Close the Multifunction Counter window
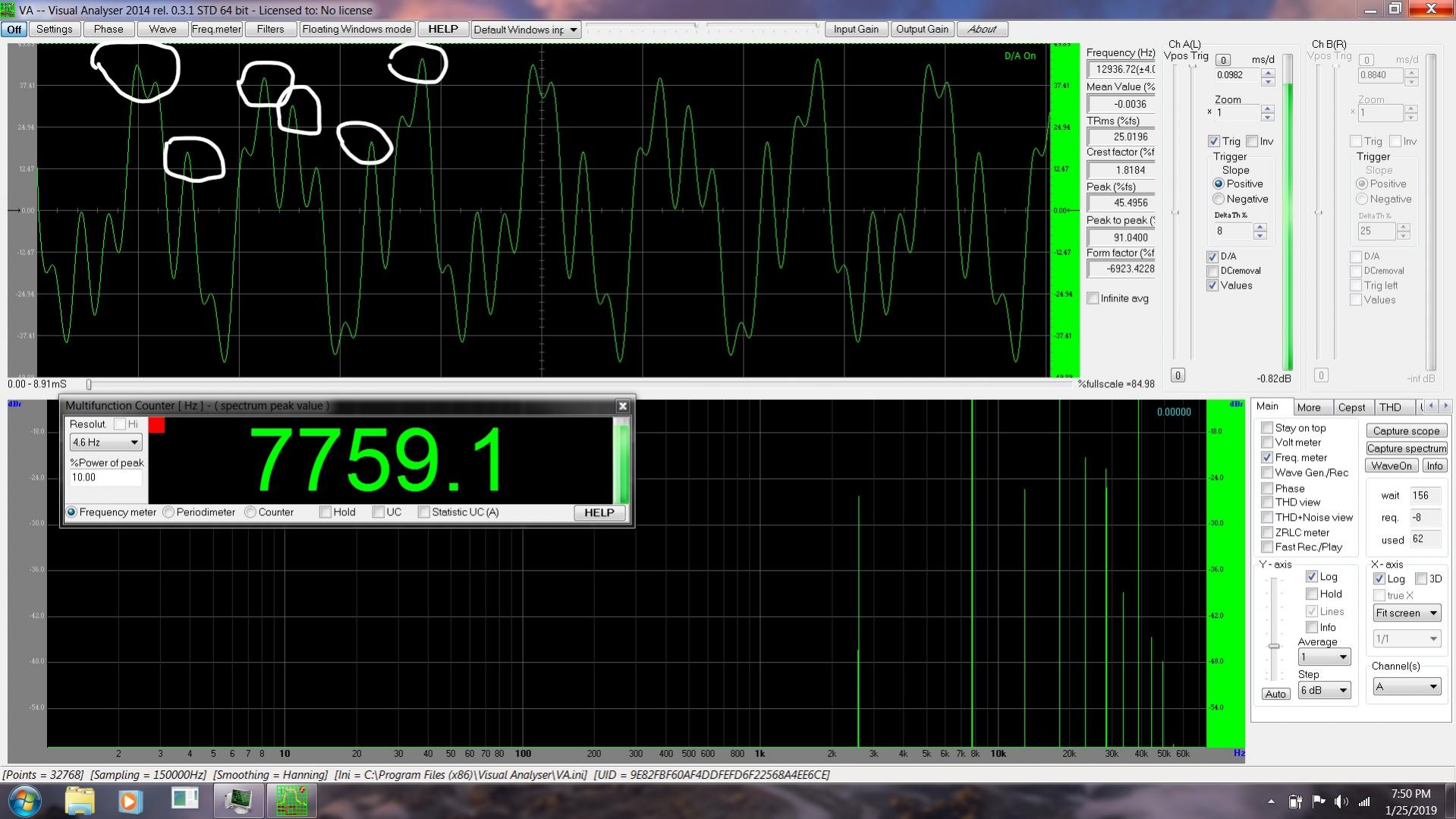Image resolution: width=1456 pixels, height=819 pixels. [623, 406]
